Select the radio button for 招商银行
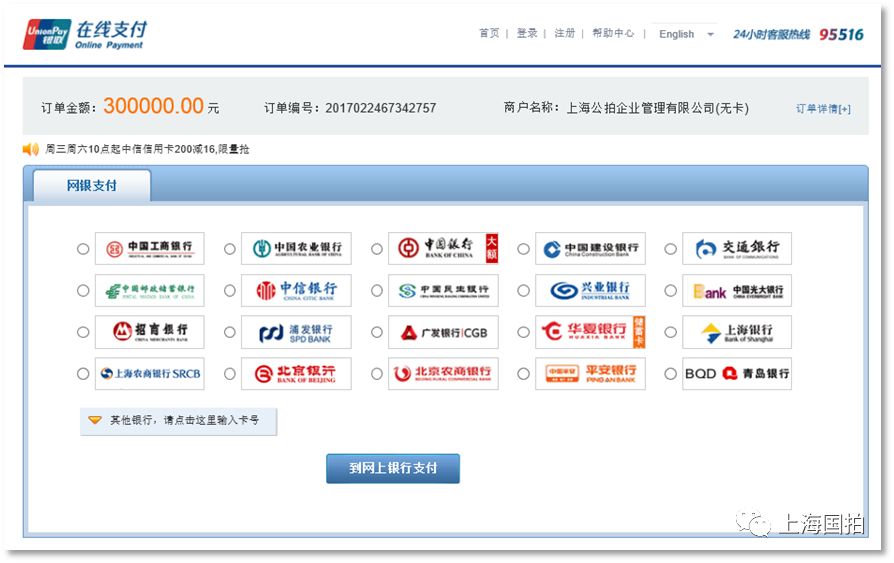This screenshot has height=563, width=894. 83,332
